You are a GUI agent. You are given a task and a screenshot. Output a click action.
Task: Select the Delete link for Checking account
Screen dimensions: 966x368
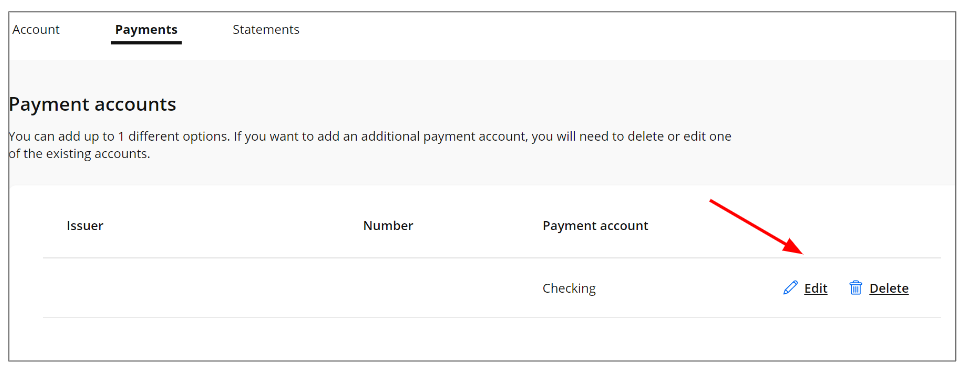click(x=889, y=288)
